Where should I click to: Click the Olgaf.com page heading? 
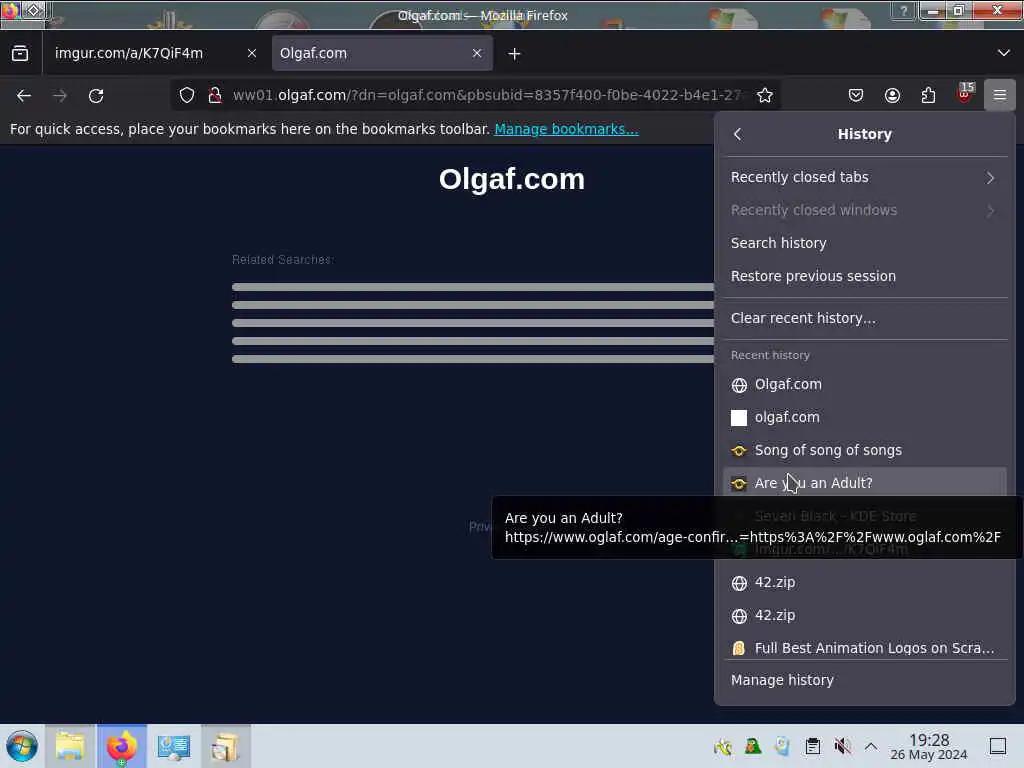(x=511, y=180)
